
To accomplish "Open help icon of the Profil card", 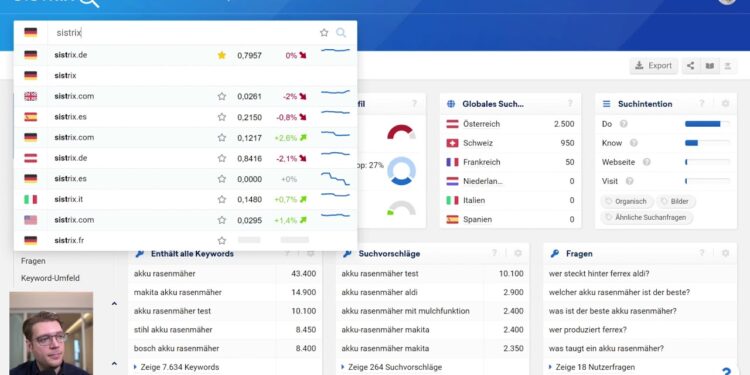I will click(414, 104).
